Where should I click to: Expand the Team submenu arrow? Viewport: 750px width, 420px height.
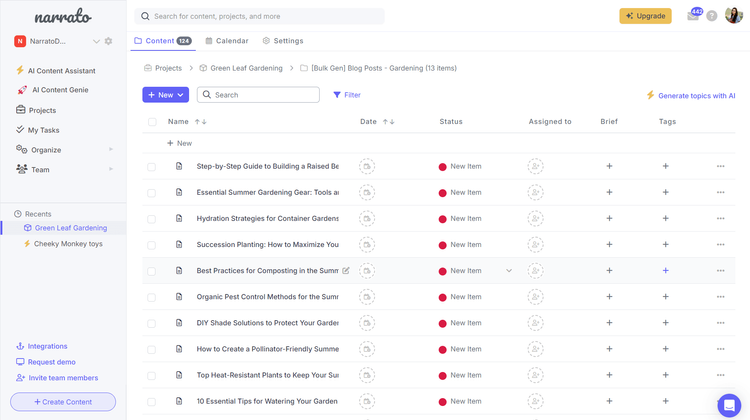pos(111,169)
